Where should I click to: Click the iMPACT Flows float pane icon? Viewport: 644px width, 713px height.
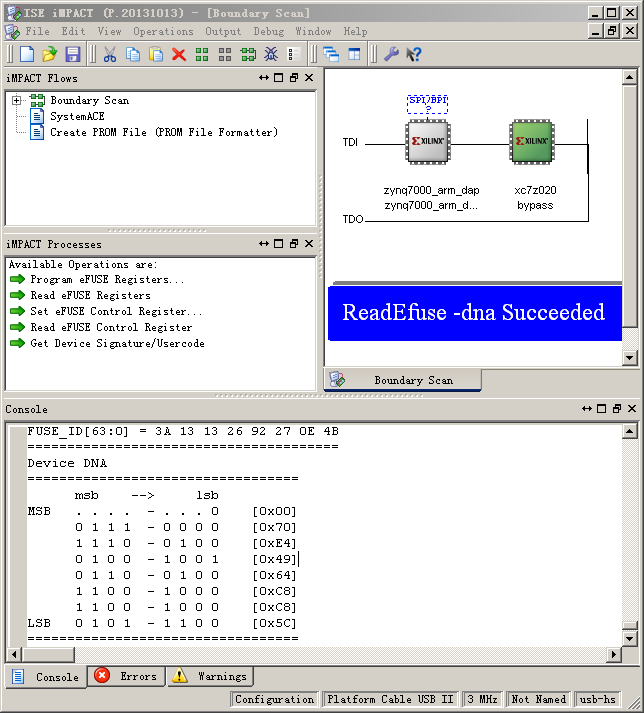(x=294, y=78)
